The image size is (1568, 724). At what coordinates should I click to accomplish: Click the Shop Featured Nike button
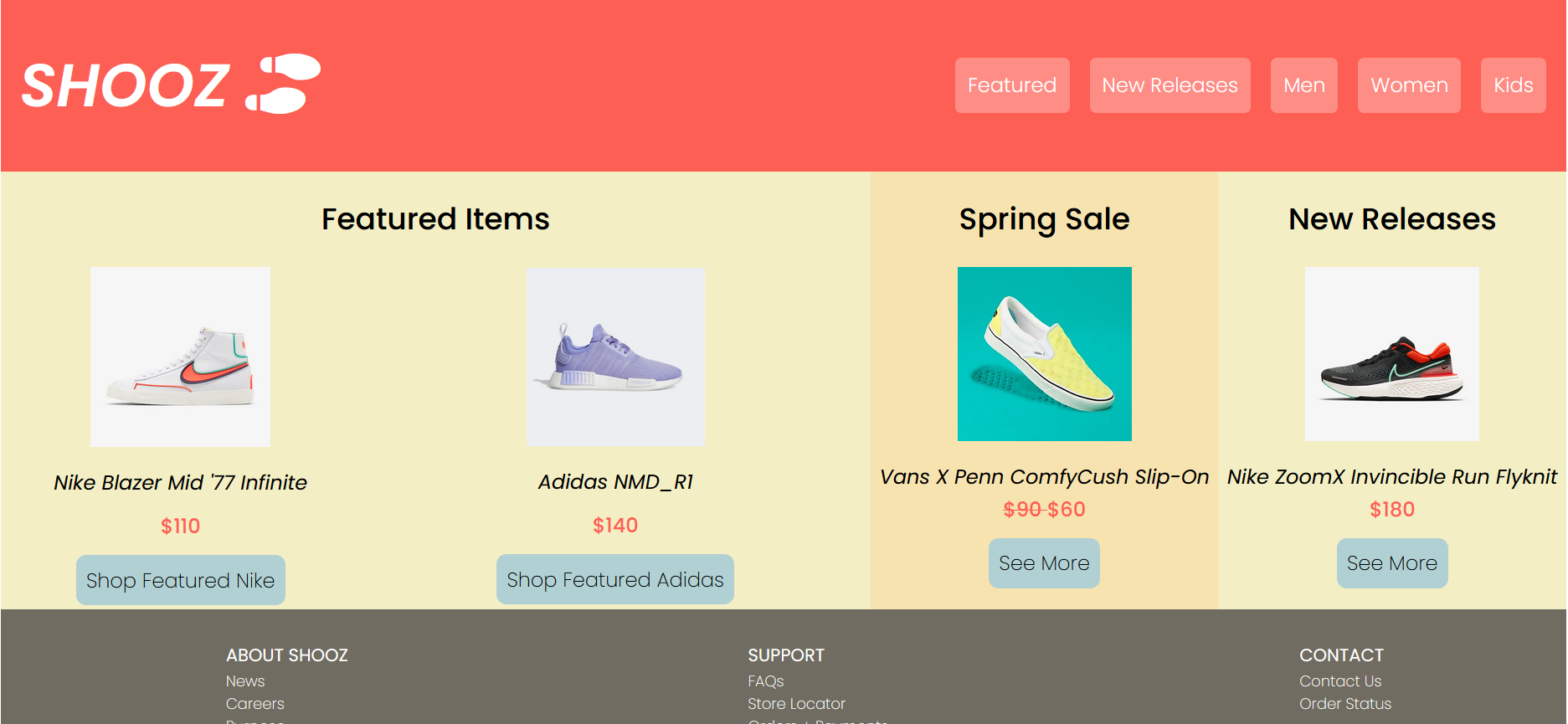[x=181, y=580]
